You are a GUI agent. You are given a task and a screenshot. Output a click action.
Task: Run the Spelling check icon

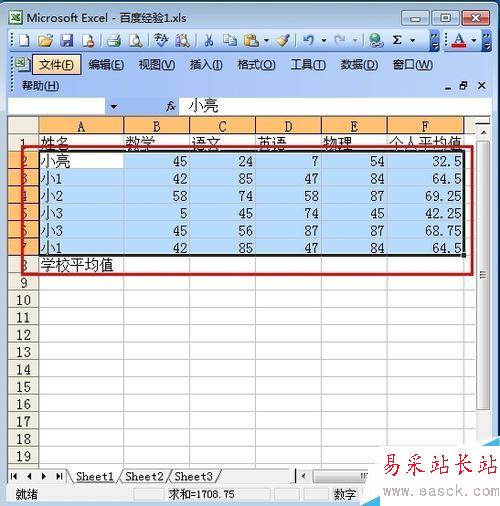(161, 41)
